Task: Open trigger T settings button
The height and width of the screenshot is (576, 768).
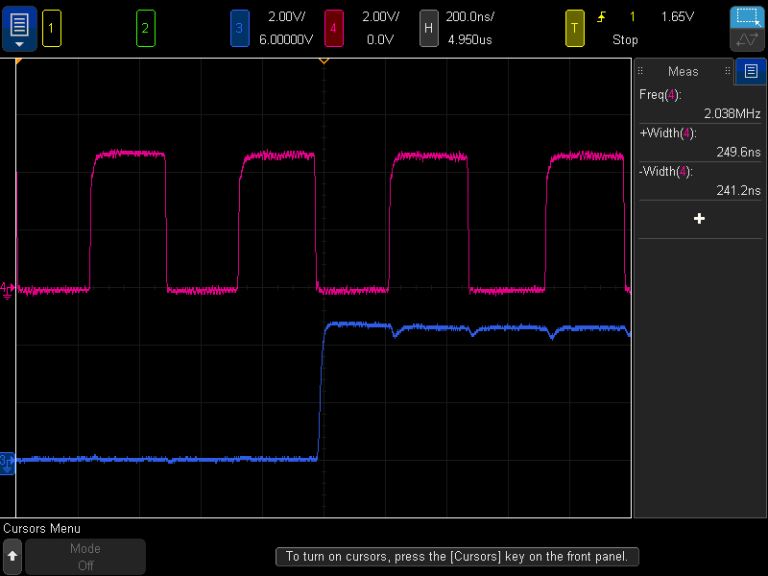Action: [575, 28]
